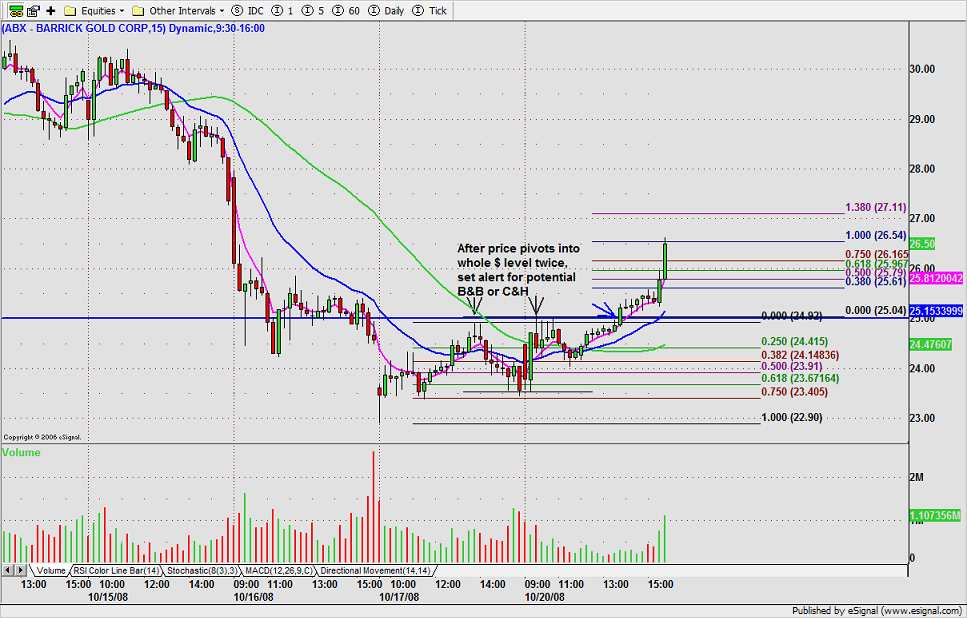Viewport: 967px width, 618px height.
Task: Click the 1.000 (22.90) Fibonacci label
Action: pos(792,418)
